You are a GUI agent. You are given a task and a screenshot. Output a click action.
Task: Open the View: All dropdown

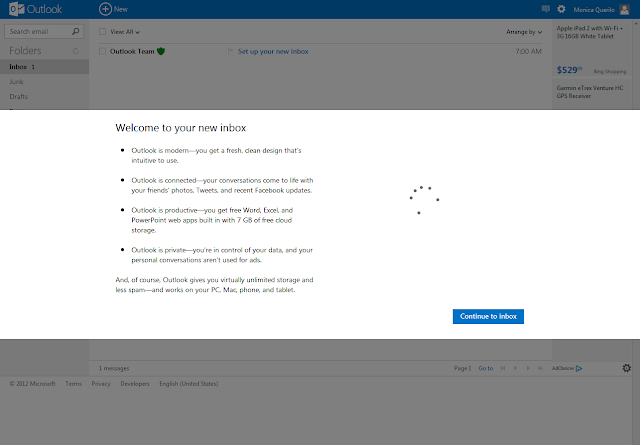click(x=124, y=32)
